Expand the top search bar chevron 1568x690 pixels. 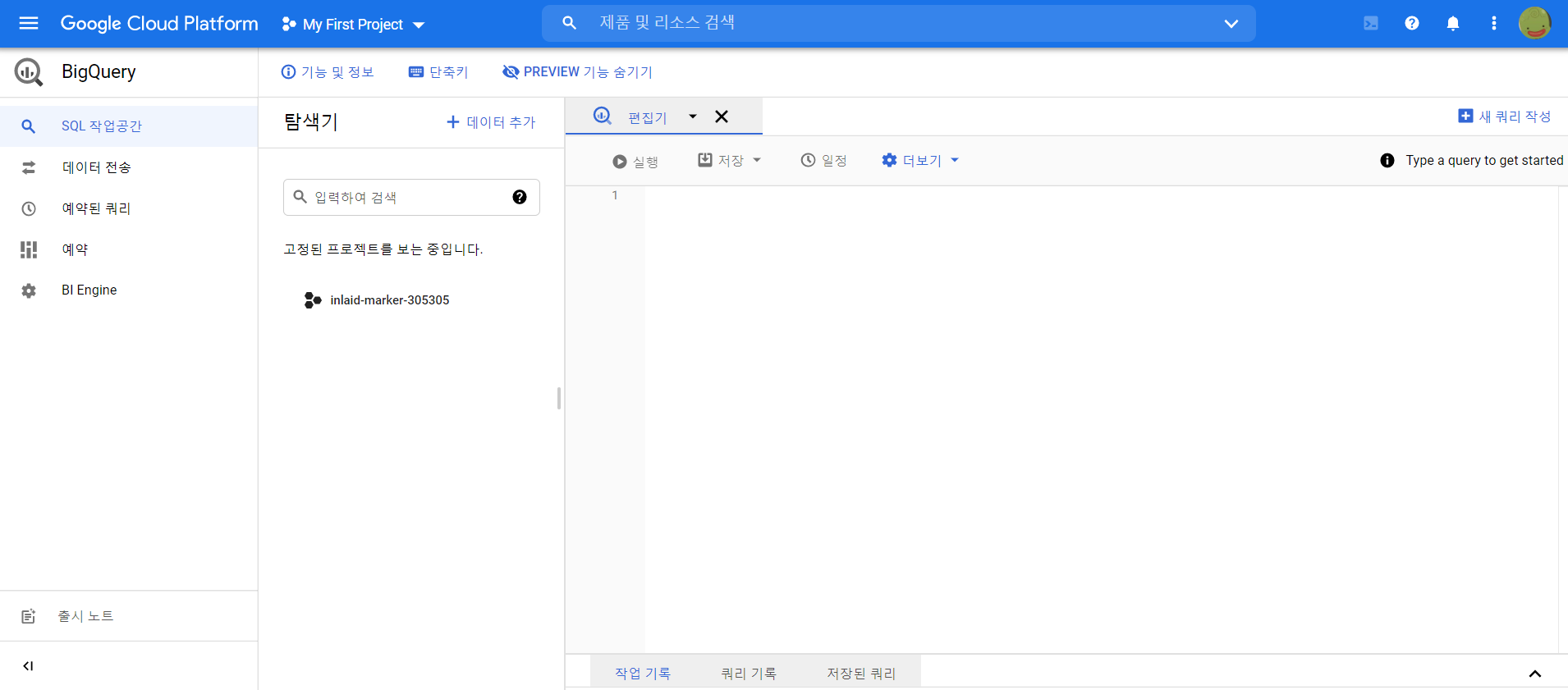pos(1231,23)
